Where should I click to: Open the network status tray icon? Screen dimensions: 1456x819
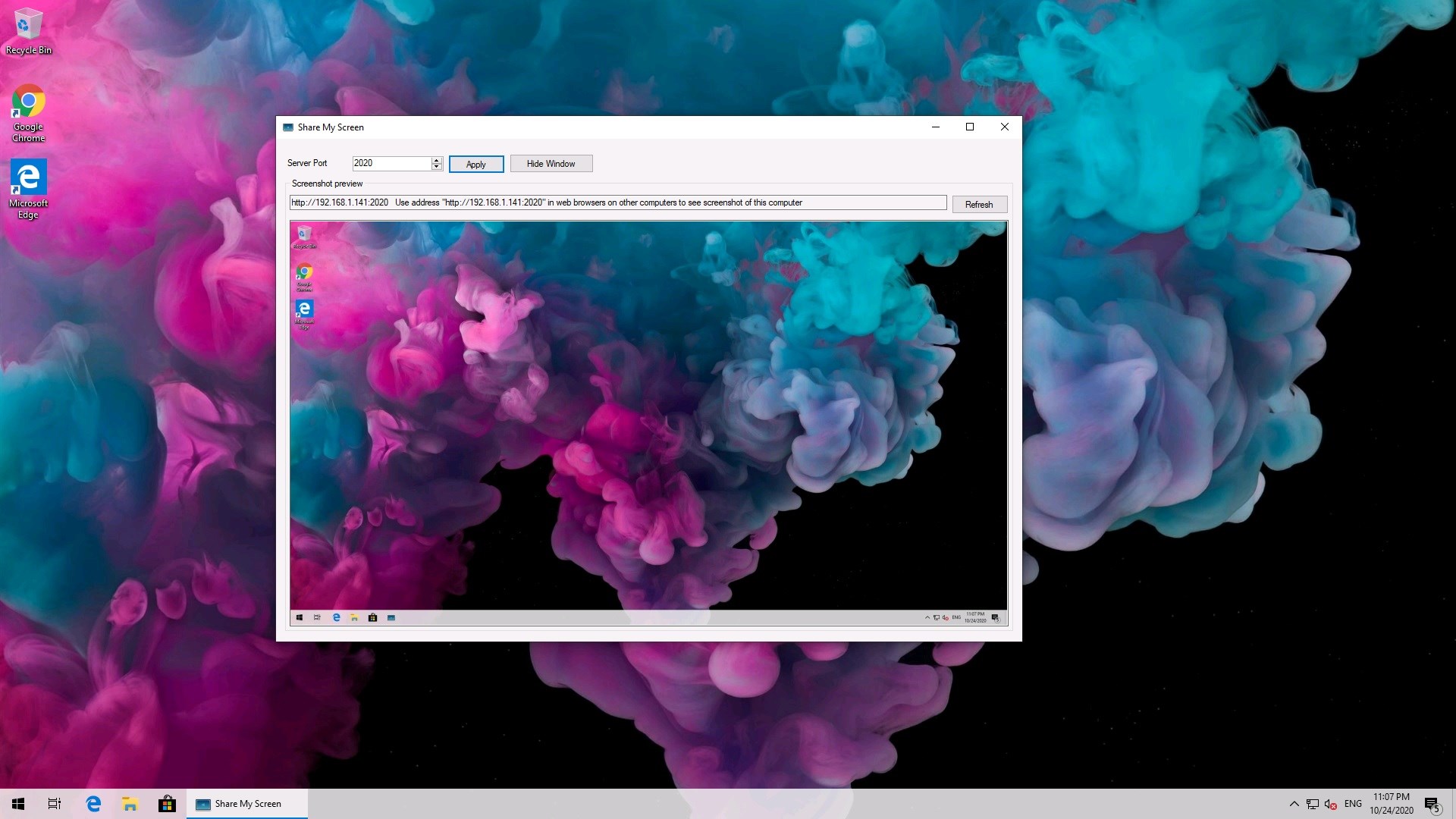(1313, 804)
